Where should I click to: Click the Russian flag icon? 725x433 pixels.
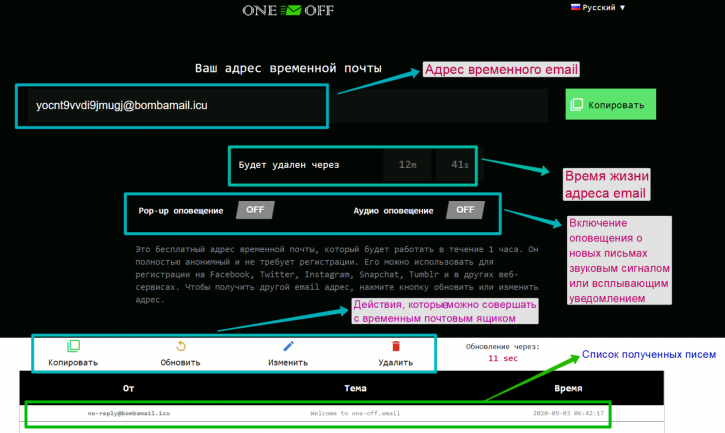click(x=575, y=7)
